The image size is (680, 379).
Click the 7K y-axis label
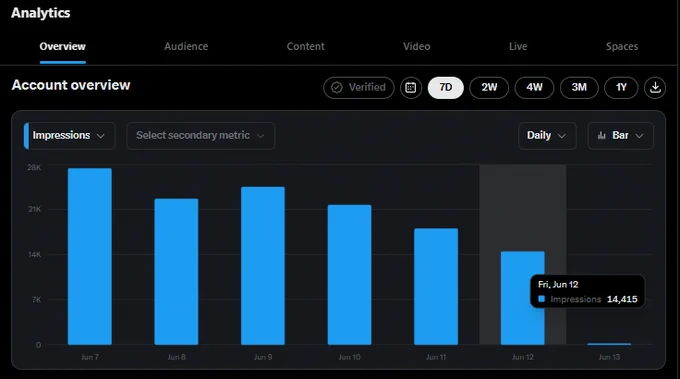pyautogui.click(x=36, y=300)
